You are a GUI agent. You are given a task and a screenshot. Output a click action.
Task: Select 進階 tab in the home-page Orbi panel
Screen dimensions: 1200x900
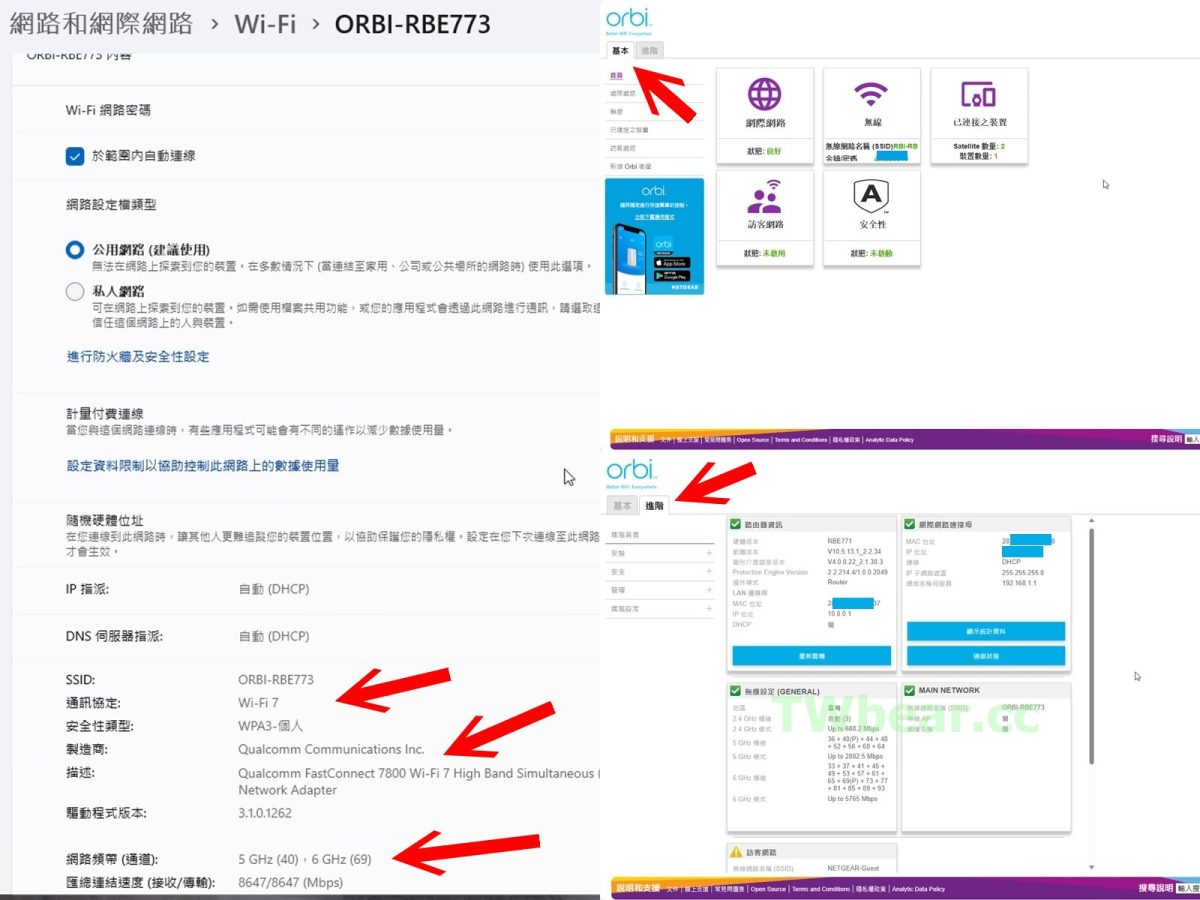pyautogui.click(x=649, y=50)
